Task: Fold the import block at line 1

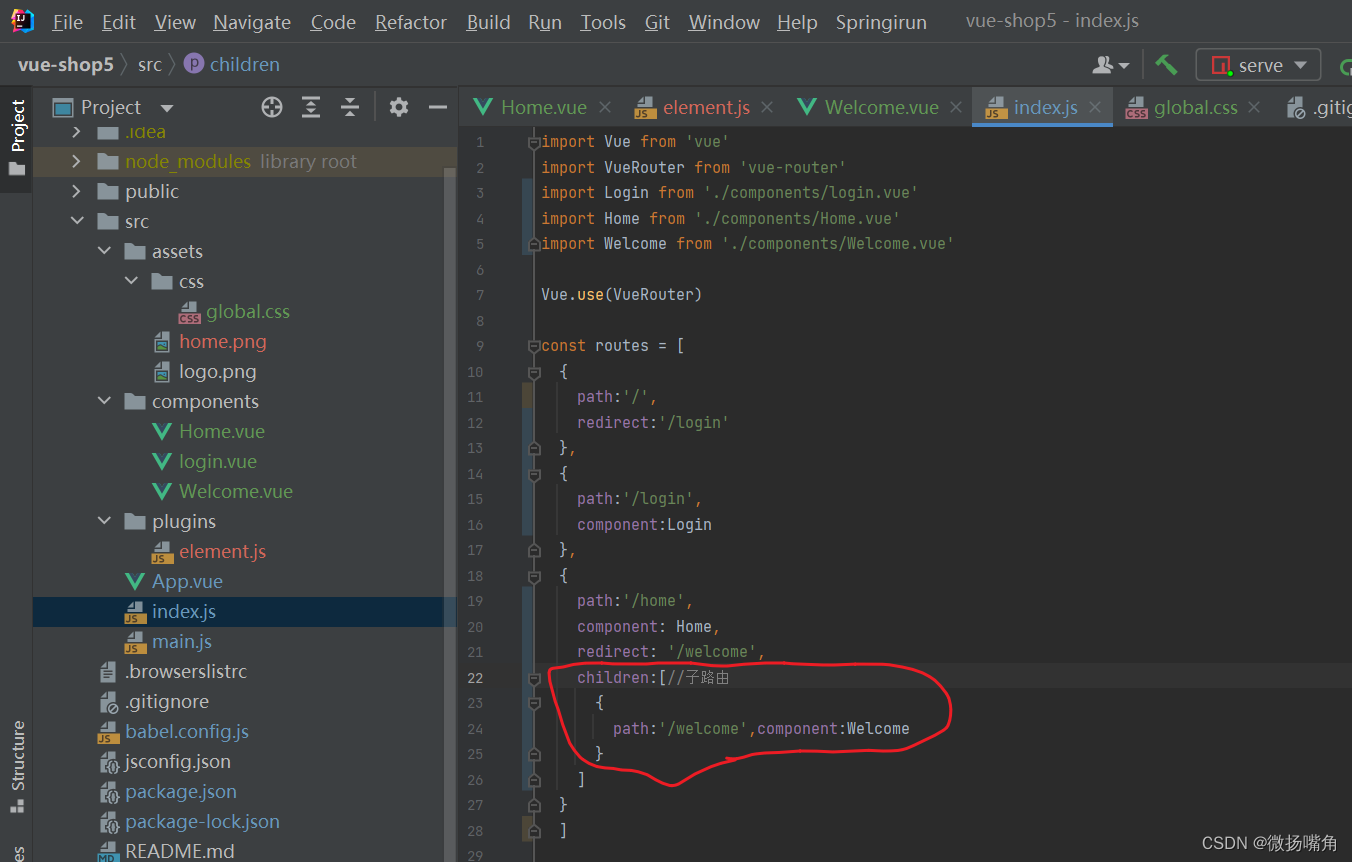Action: 534,142
